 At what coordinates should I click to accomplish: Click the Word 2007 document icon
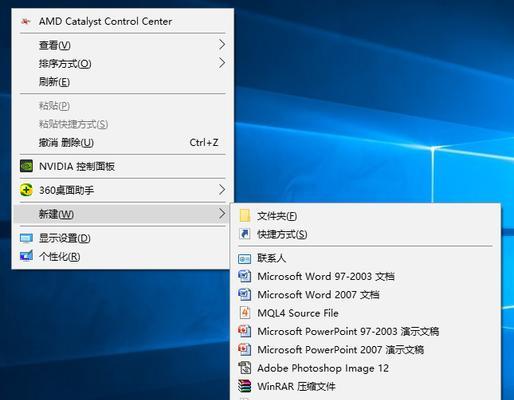pos(245,294)
